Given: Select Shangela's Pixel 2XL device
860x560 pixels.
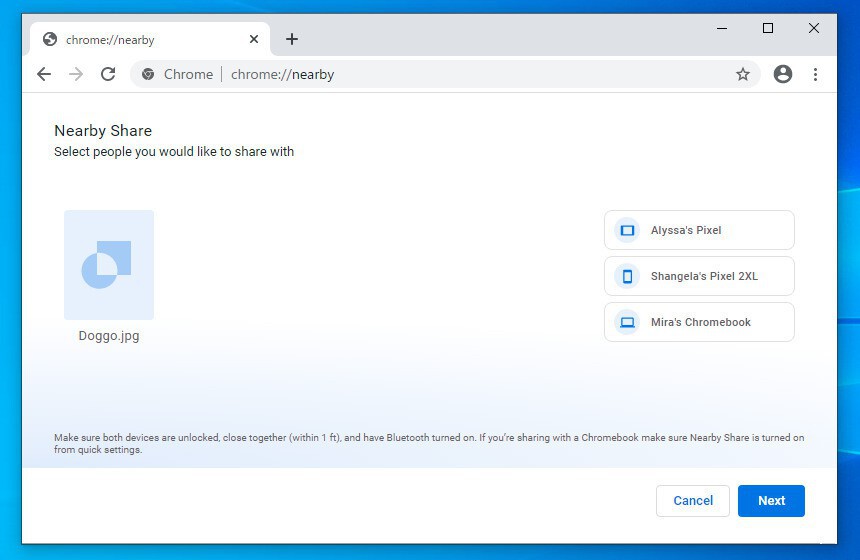Looking at the screenshot, I should 699,276.
